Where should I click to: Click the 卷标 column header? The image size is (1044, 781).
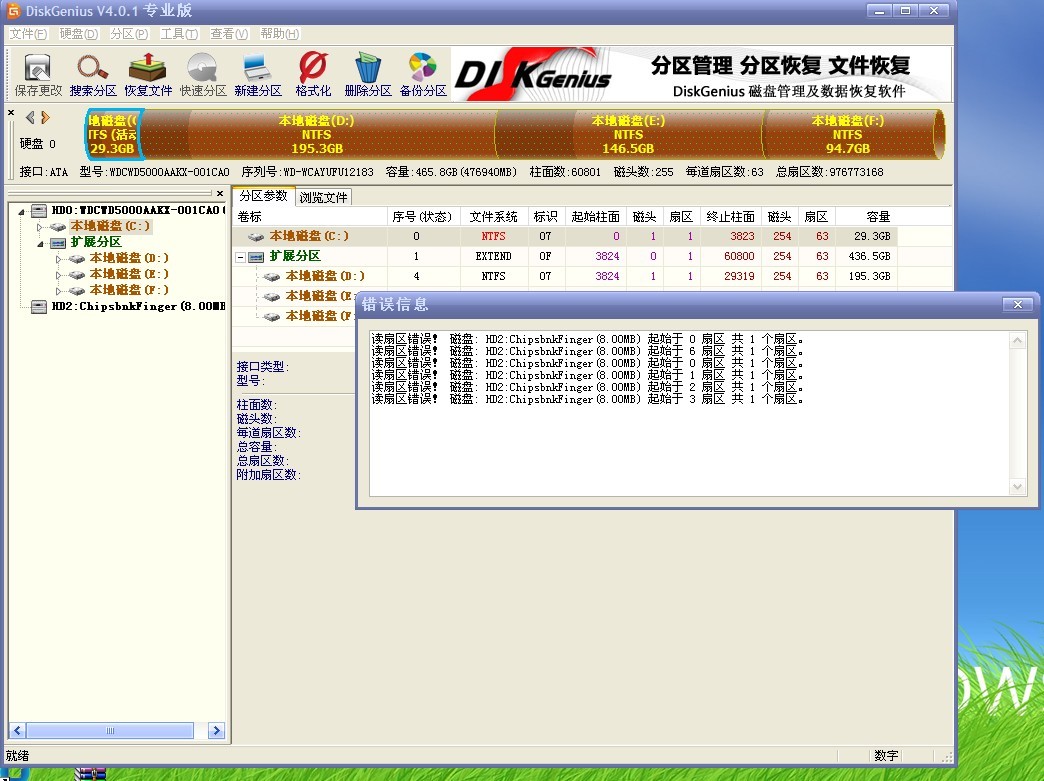click(310, 216)
